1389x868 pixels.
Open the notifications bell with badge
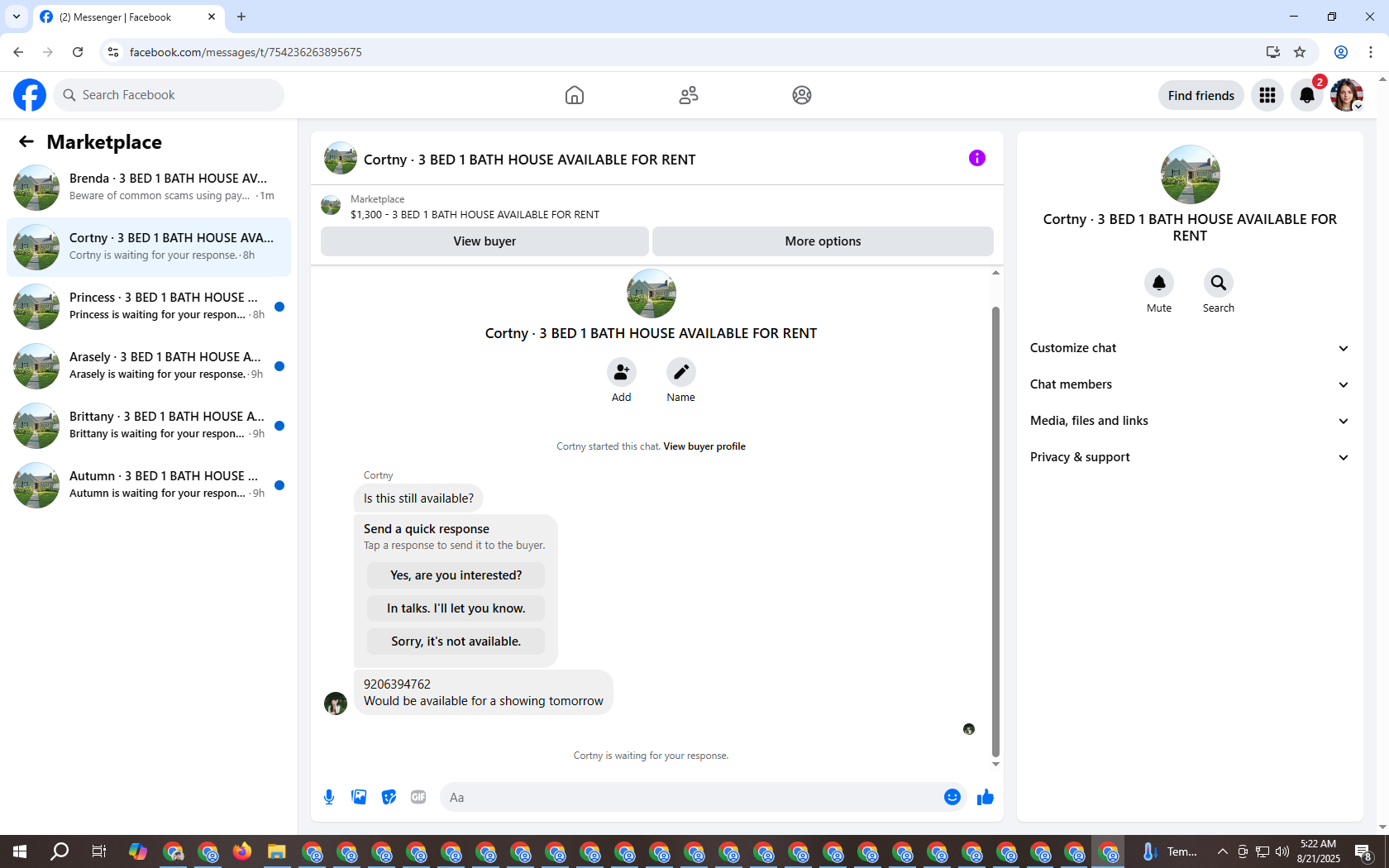click(1307, 95)
